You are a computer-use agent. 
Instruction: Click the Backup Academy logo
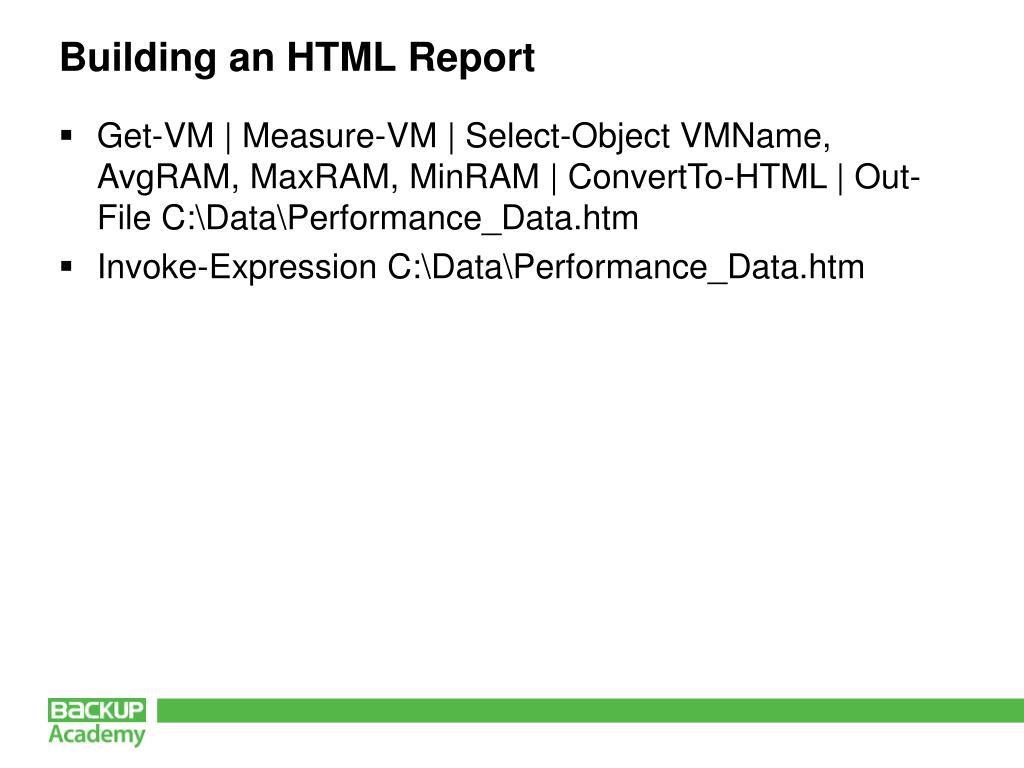(97, 722)
